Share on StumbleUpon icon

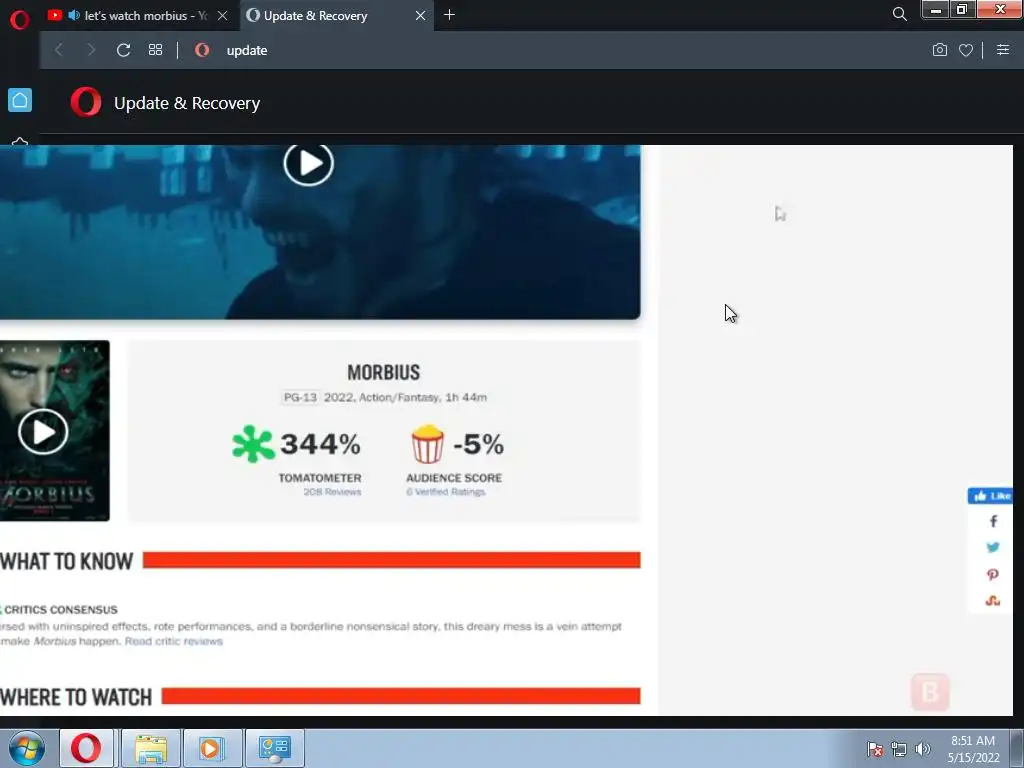pyautogui.click(x=993, y=601)
